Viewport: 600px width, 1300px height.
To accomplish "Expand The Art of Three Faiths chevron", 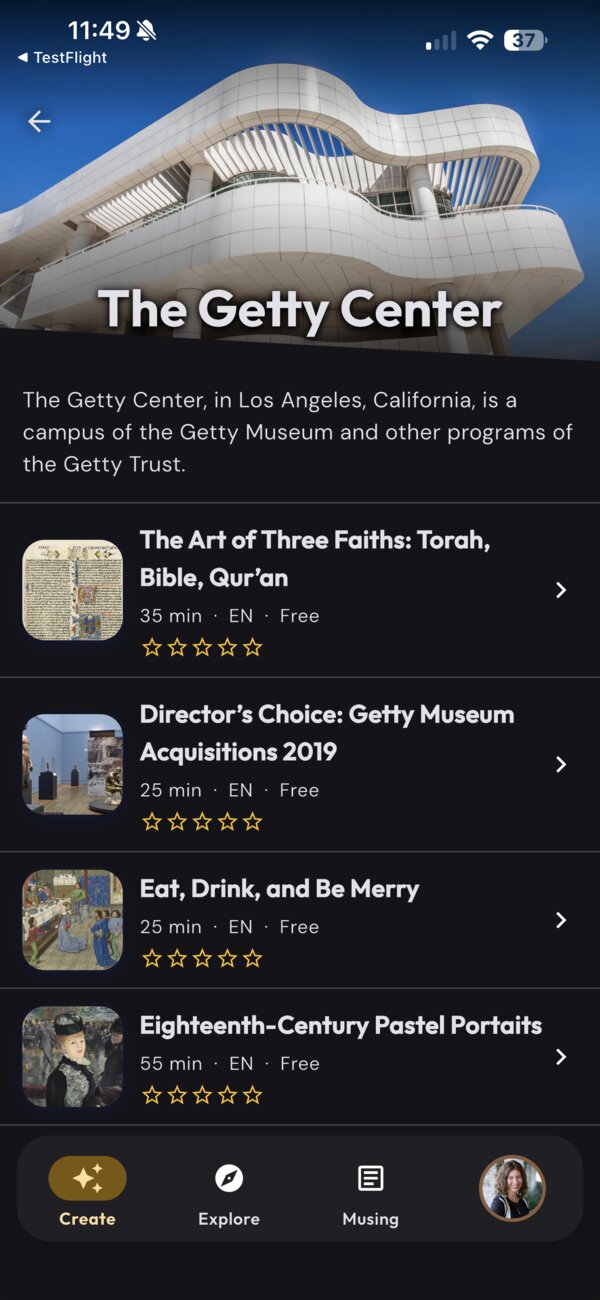I will point(561,590).
